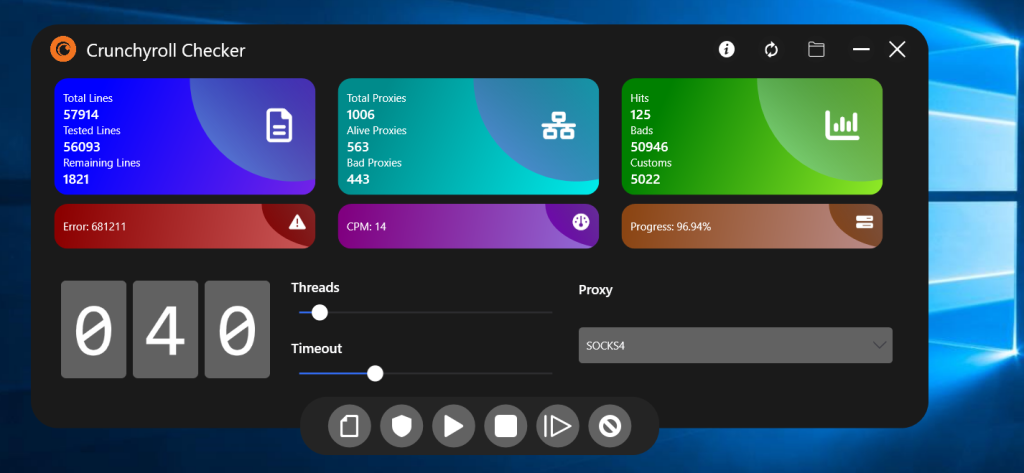Click the bar chart icon on Hits card
This screenshot has width=1024, height=473.
tap(842, 125)
